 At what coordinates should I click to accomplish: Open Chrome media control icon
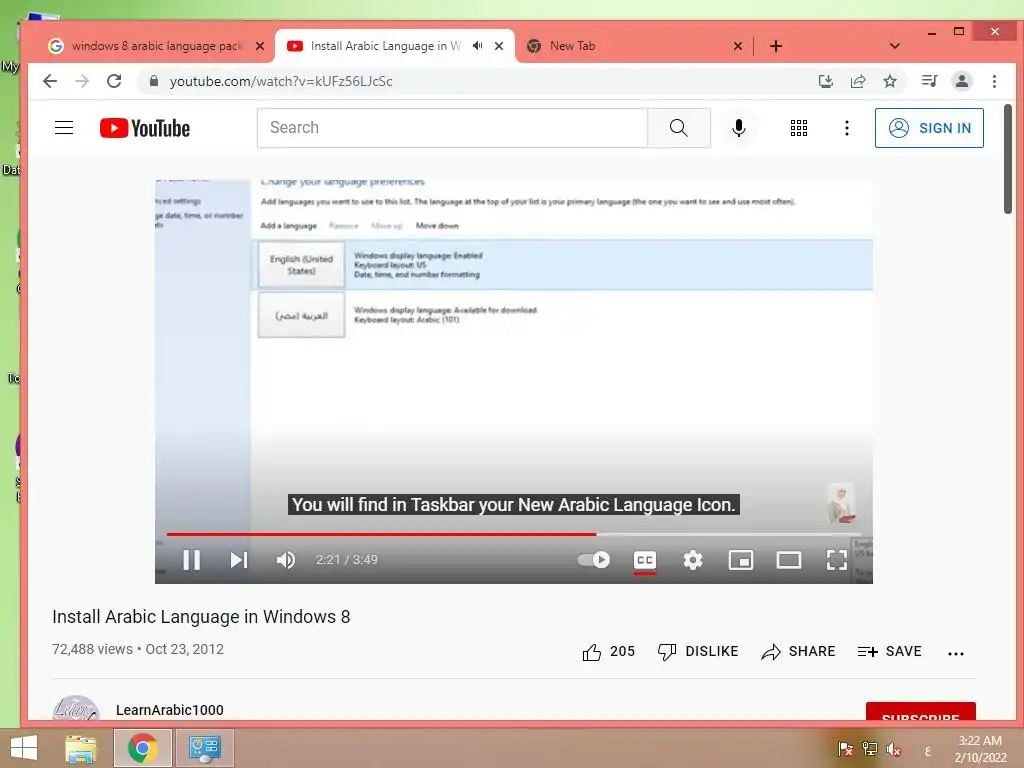[x=929, y=81]
